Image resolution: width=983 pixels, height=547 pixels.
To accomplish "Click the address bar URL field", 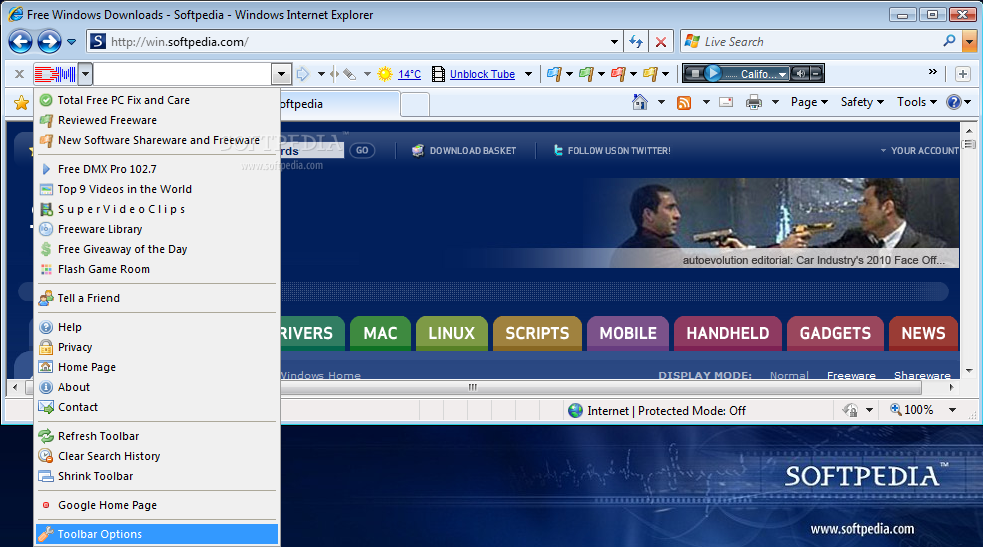I will pos(357,42).
